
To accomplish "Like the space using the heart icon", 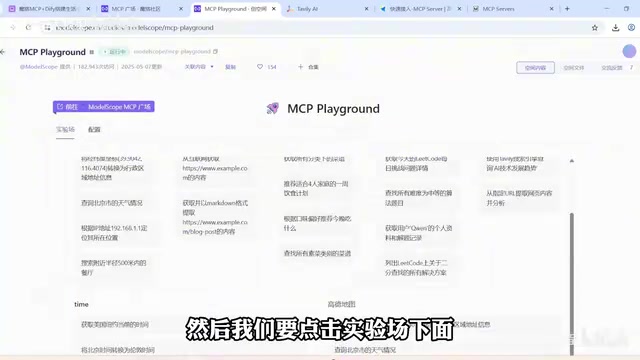I will click(260, 67).
